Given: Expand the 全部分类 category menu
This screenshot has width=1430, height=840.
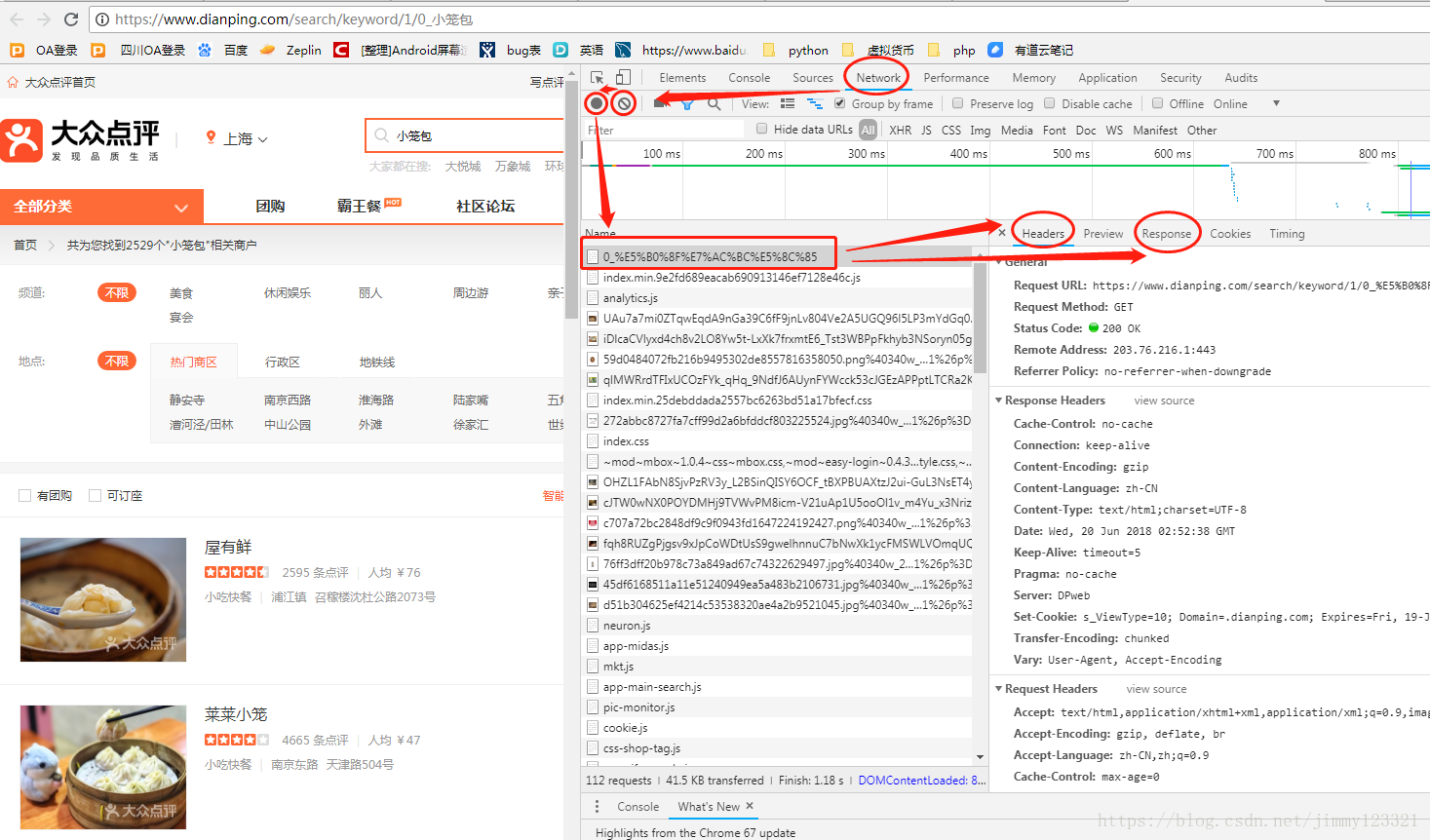Looking at the screenshot, I should [101, 207].
